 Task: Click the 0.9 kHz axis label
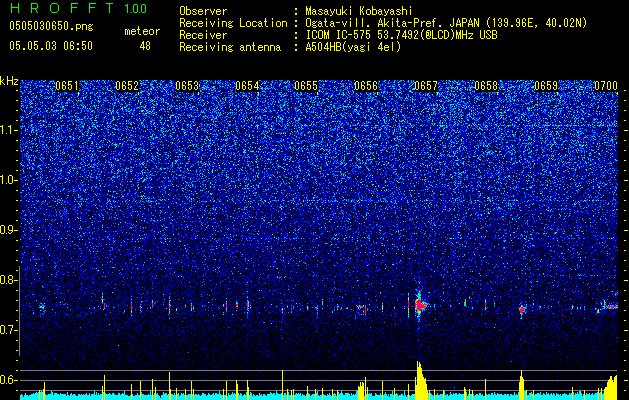9,230
